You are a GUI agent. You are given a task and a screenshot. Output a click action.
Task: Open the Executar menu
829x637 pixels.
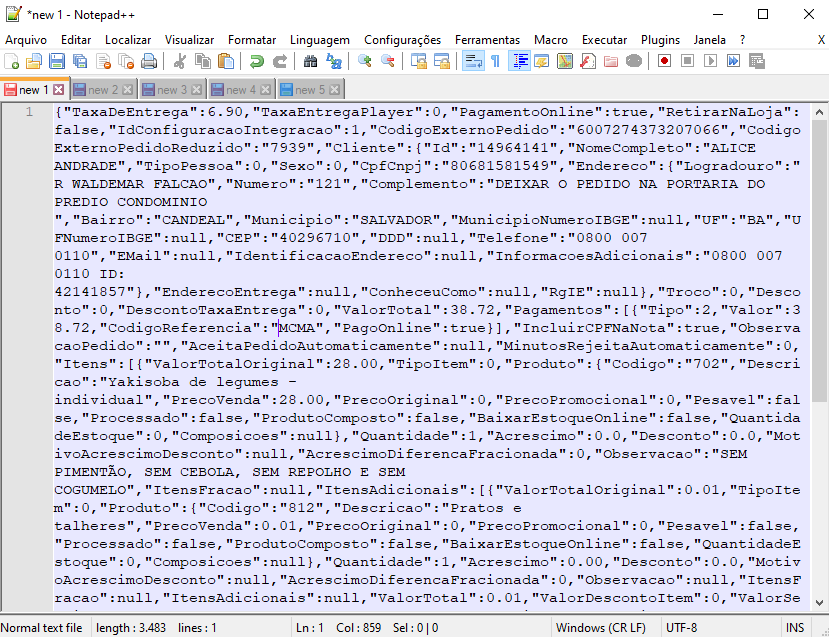[x=604, y=40]
